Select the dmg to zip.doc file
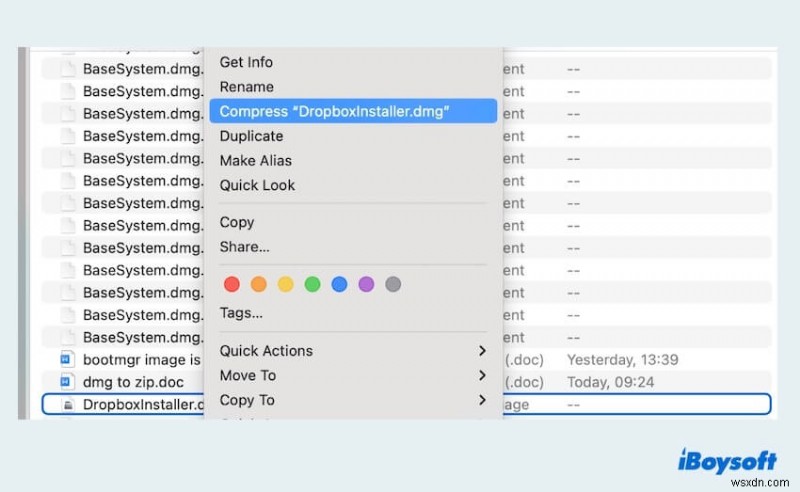Screen dimensions: 800x492 133,382
